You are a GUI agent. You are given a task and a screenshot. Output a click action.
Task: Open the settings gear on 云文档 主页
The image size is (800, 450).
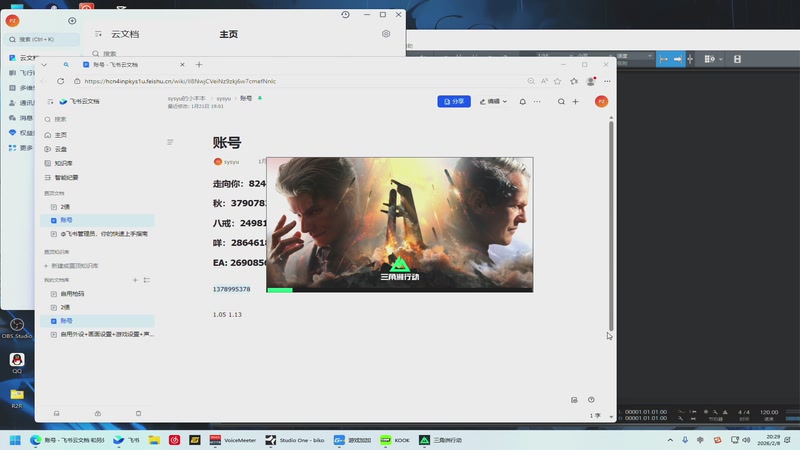coord(386,34)
